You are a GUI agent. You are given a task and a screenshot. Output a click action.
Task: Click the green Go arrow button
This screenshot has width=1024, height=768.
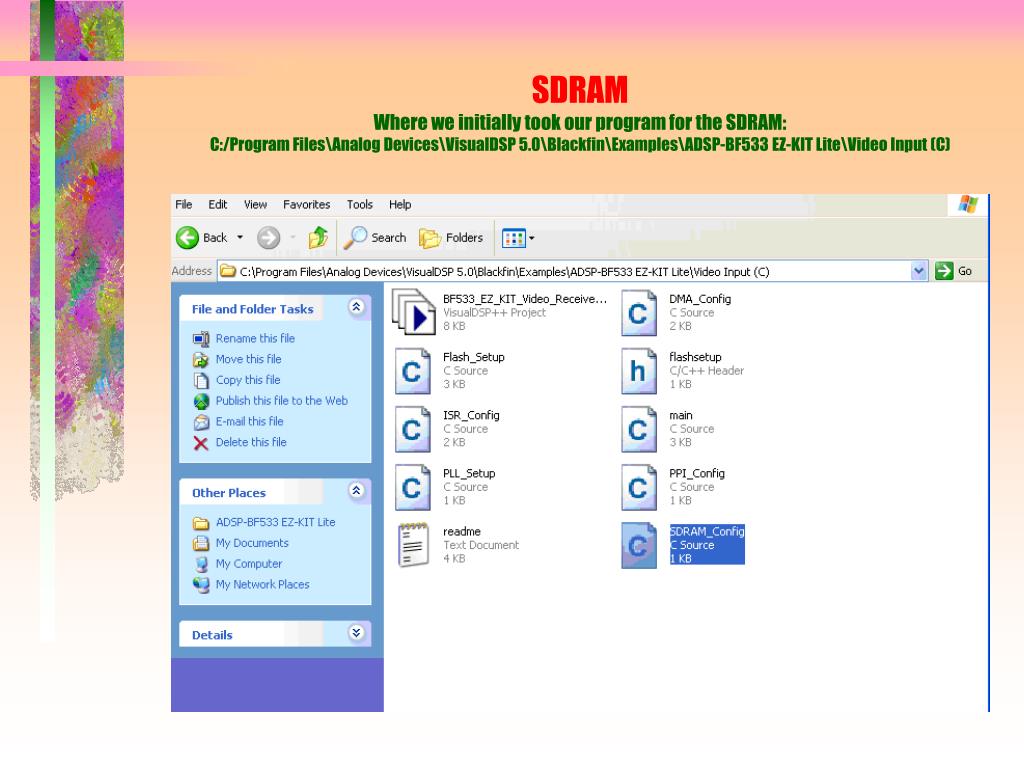click(944, 271)
